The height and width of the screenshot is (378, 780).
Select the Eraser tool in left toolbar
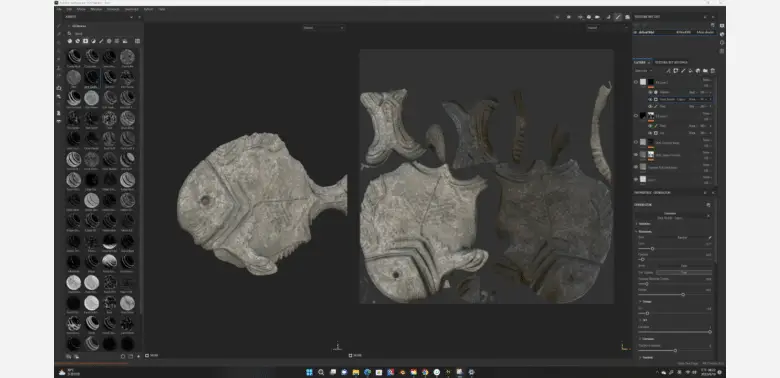pos(58,34)
